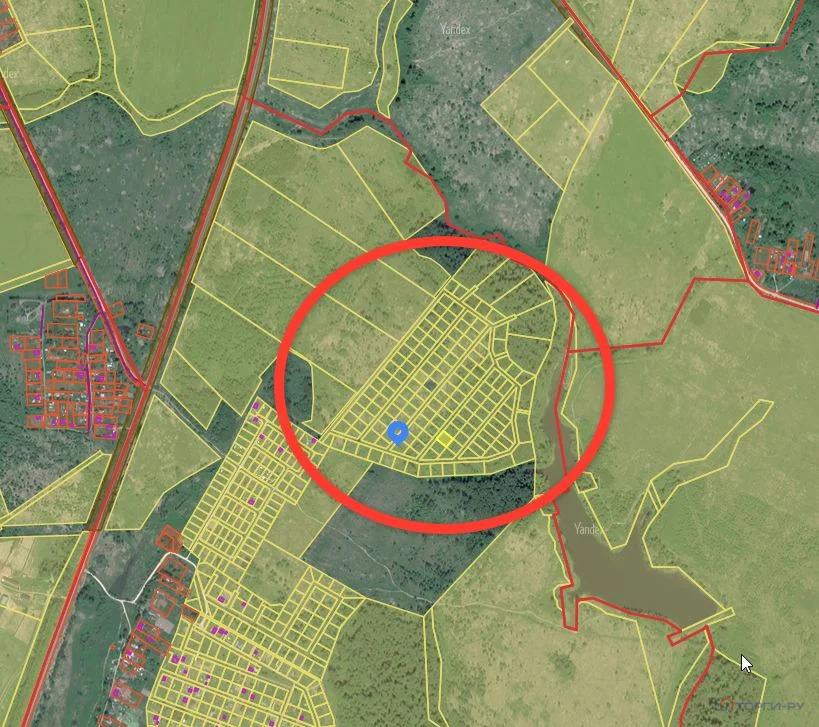Screen dimensions: 819x727
Task: Click the red L-shaped parcel west of the pond
Action: pyautogui.click(x=571, y=608)
